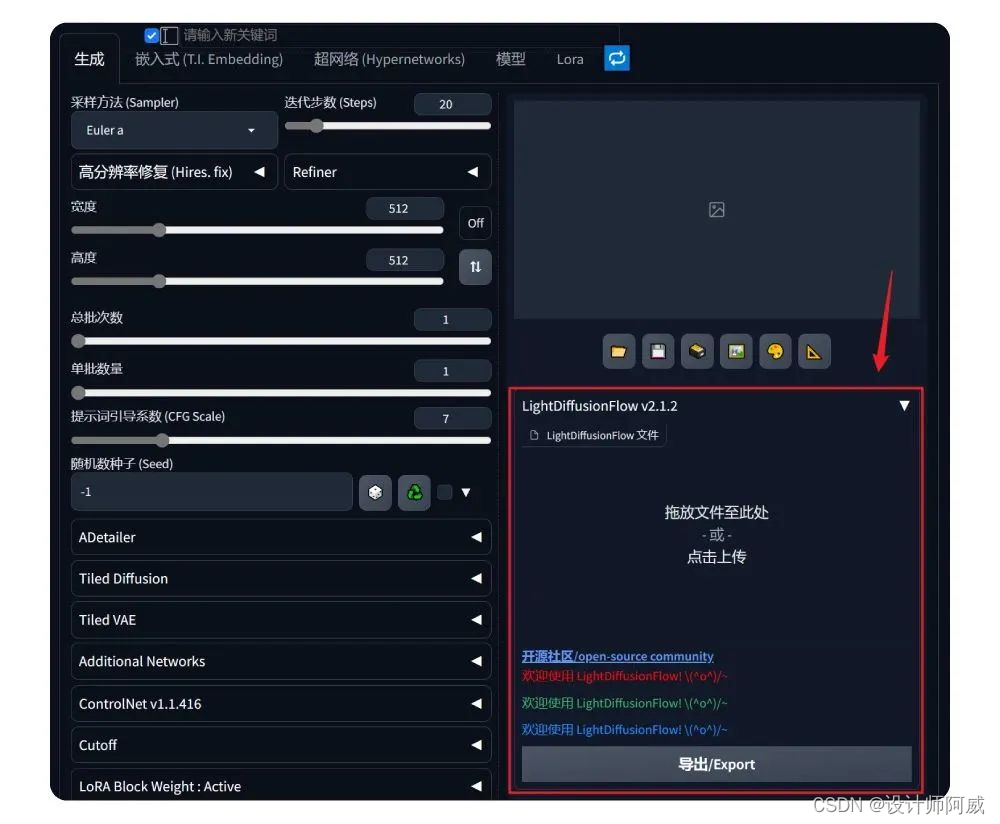This screenshot has width=1000, height=824.
Task: Expand the ControlNet v1.1.416 panel
Action: (x=281, y=703)
